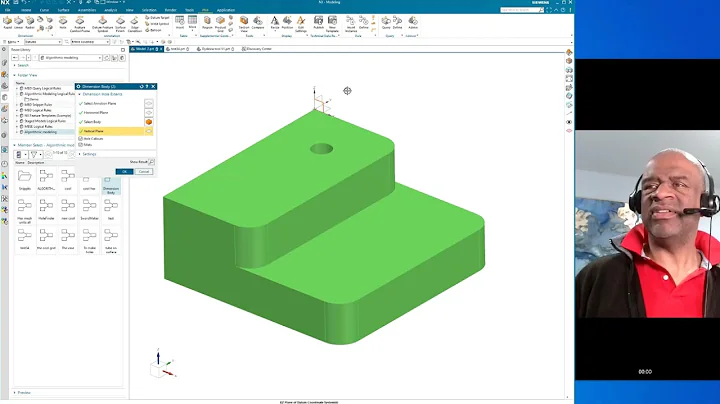Switch to Discovery Center tab
This screenshot has height=404, width=720.
257,49
